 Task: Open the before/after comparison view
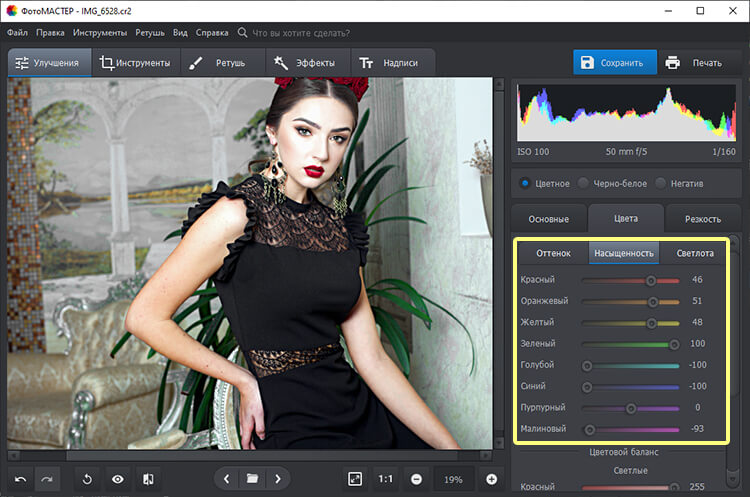[x=148, y=478]
